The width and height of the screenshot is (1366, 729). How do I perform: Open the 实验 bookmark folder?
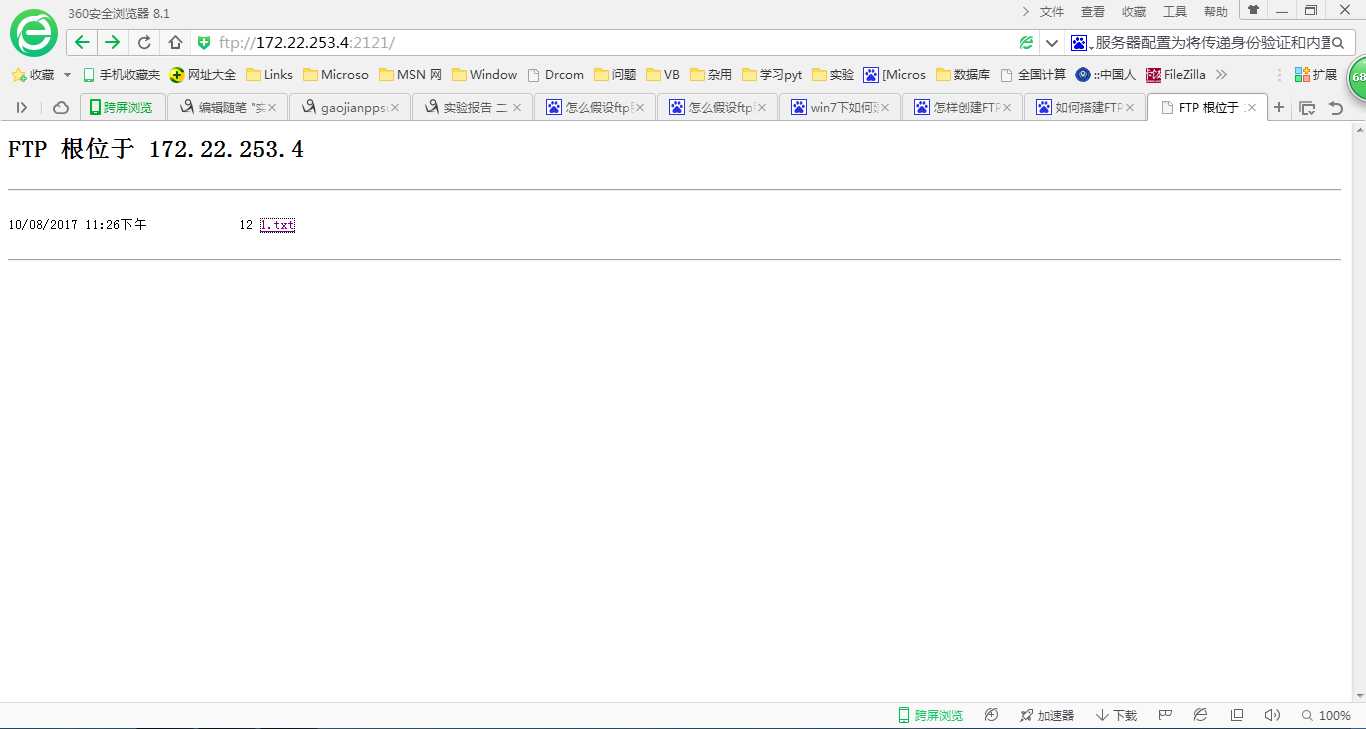click(833, 75)
